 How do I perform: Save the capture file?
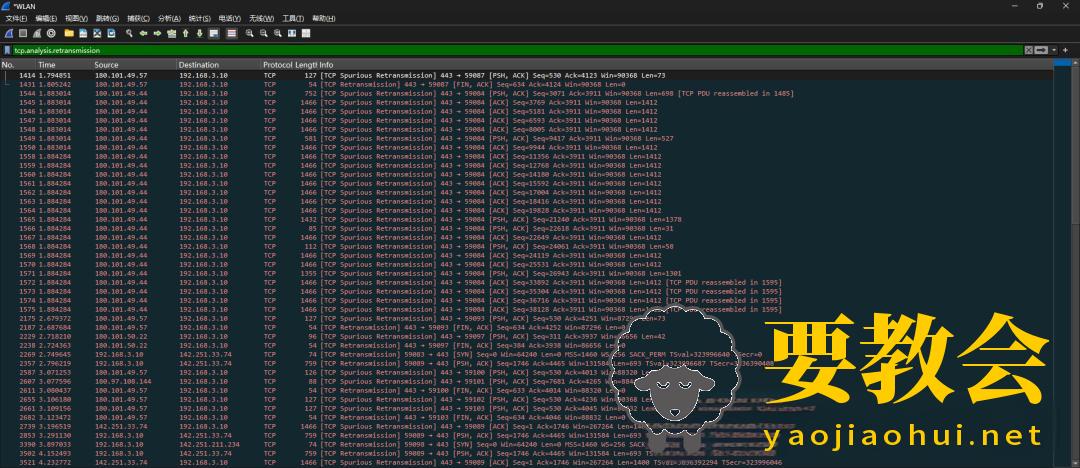pos(83,33)
